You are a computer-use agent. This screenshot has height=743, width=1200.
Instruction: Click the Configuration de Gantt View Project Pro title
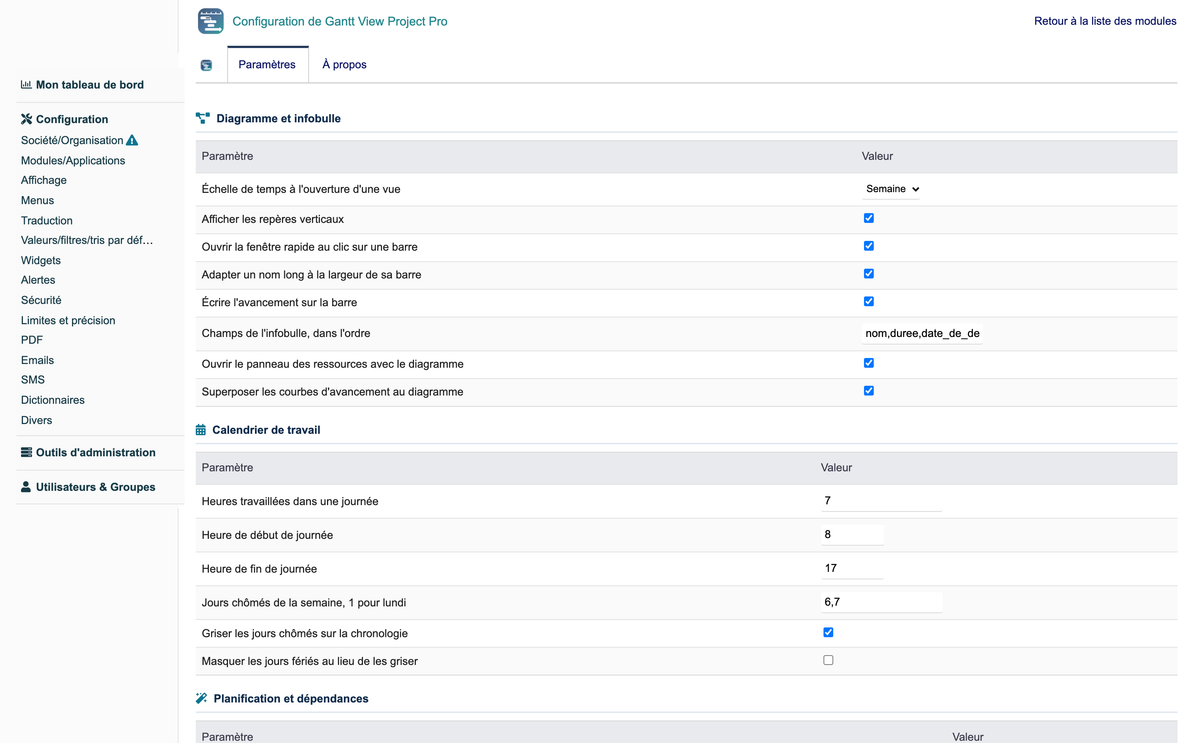coord(340,21)
